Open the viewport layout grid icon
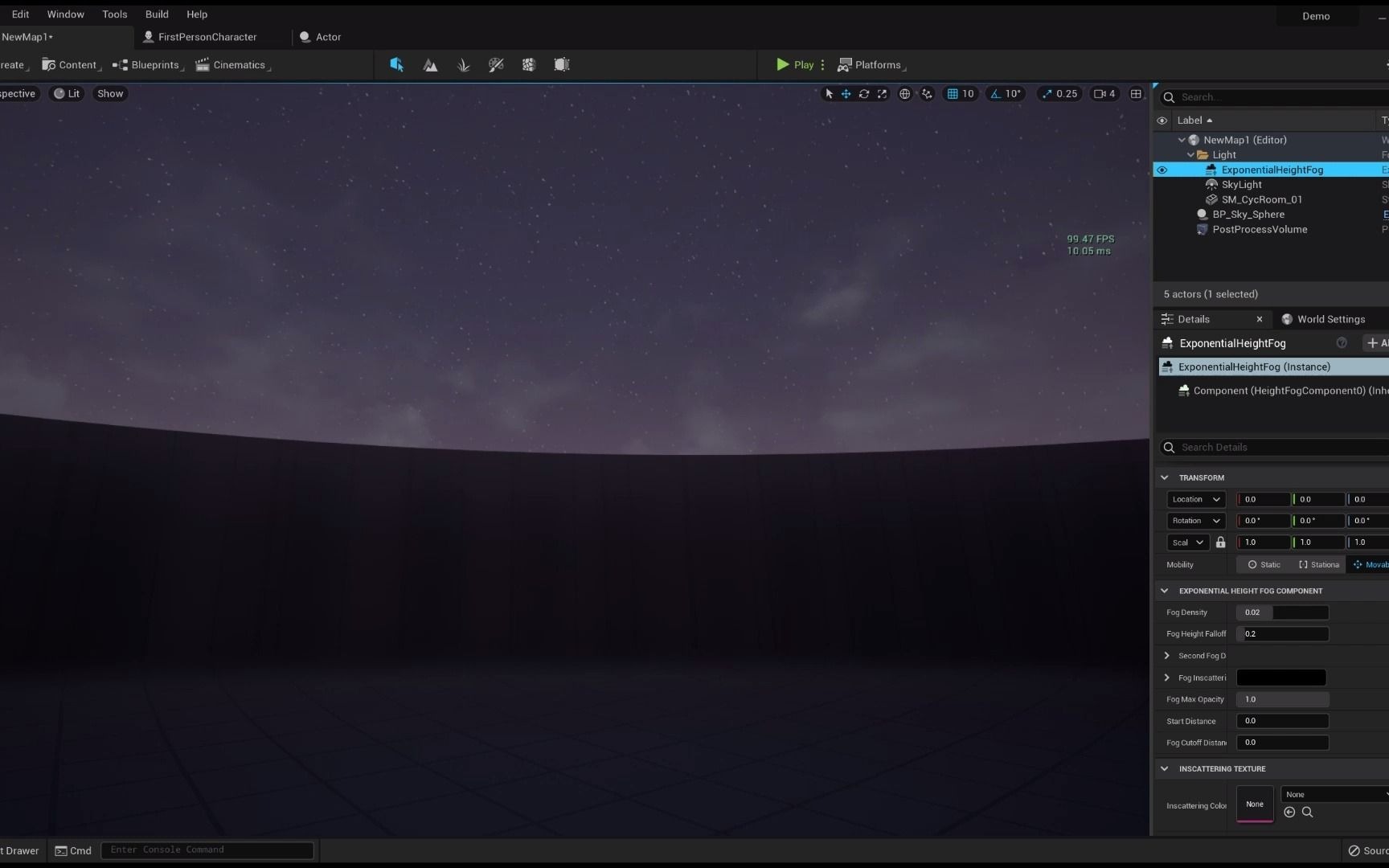This screenshot has height=868, width=1389. click(x=1136, y=94)
